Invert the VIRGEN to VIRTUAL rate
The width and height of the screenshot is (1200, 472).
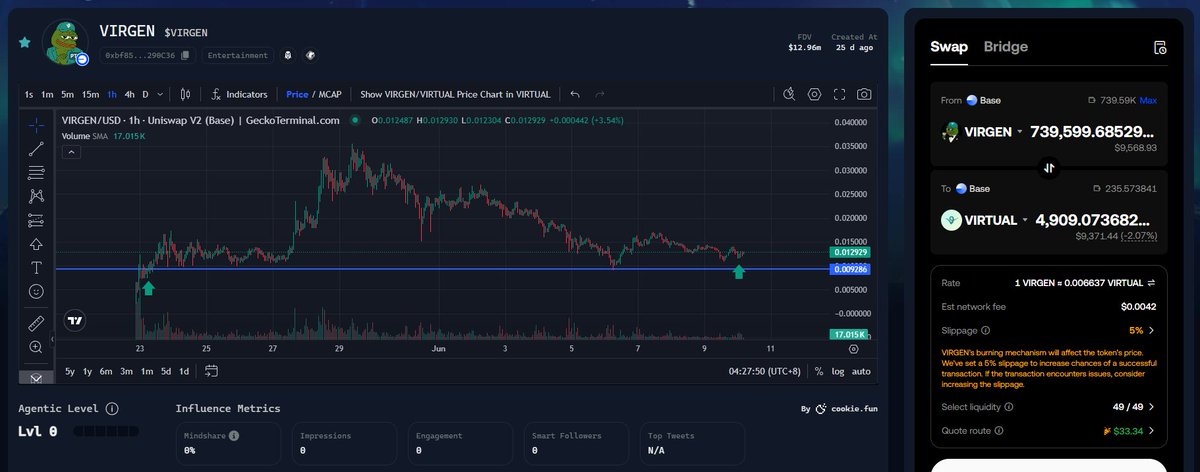click(1151, 282)
